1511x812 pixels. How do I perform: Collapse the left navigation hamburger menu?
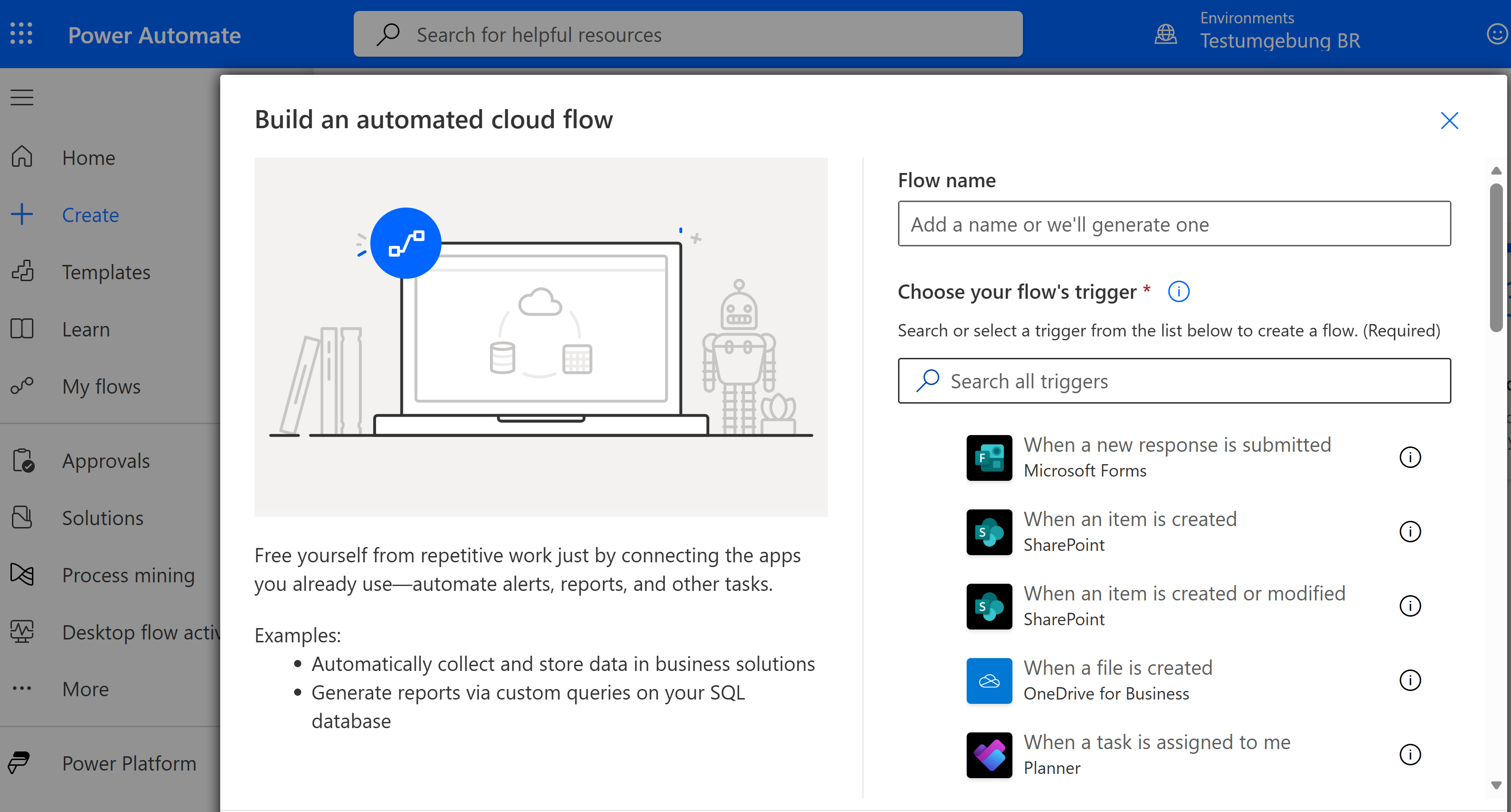pyautogui.click(x=22, y=97)
